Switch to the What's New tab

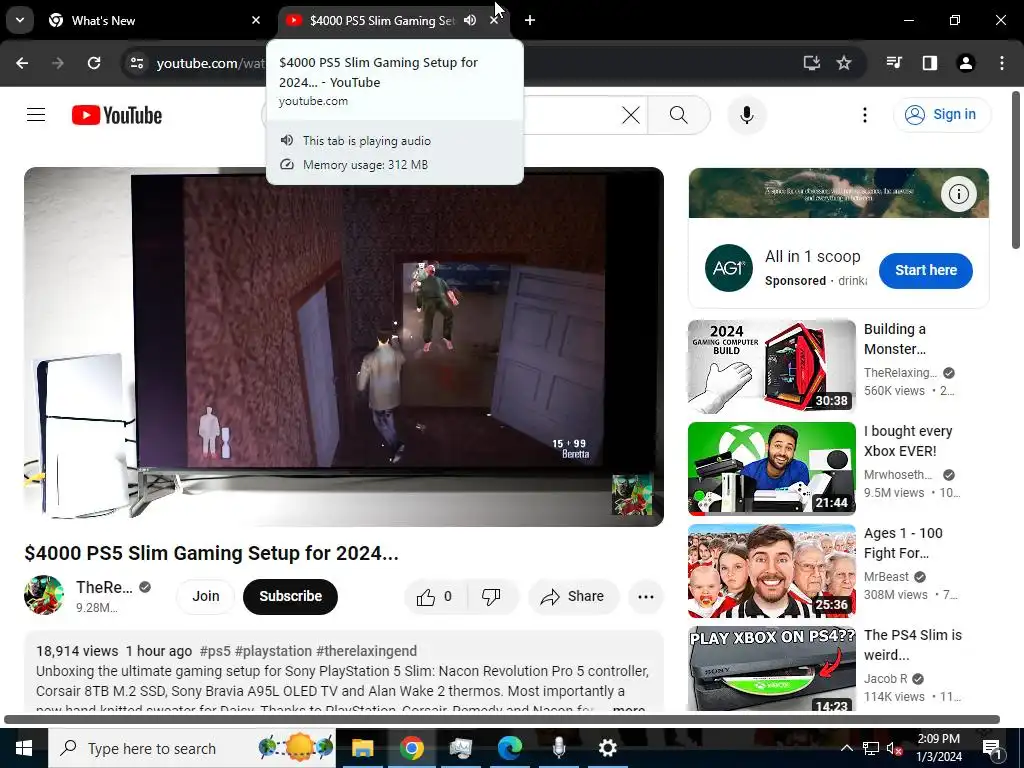(x=155, y=20)
